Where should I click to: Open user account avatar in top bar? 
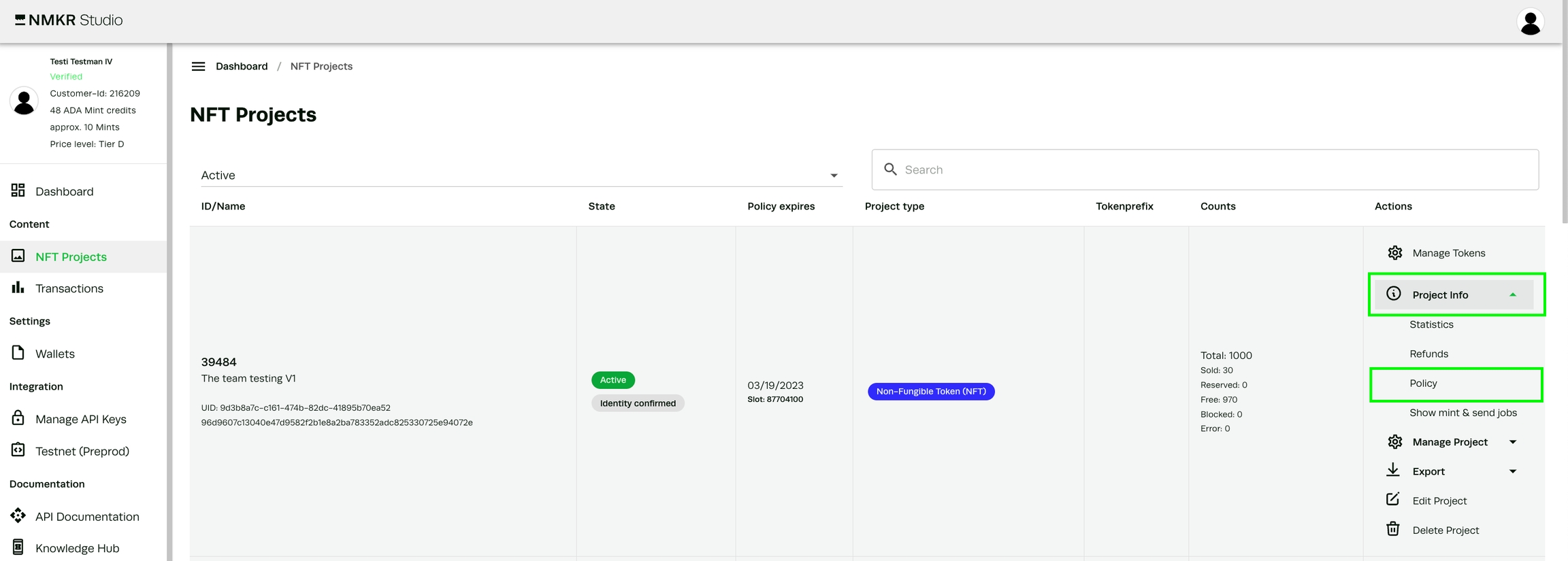pos(1530,22)
